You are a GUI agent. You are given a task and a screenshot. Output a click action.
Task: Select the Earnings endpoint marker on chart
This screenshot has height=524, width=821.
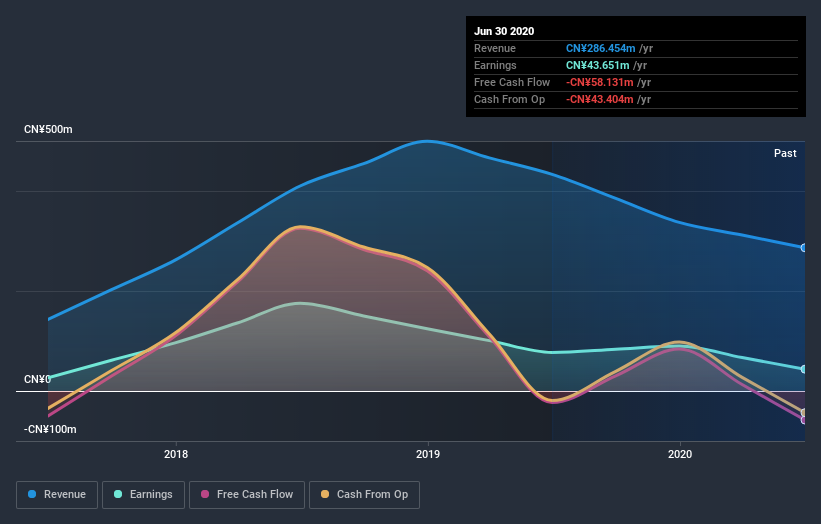click(804, 369)
